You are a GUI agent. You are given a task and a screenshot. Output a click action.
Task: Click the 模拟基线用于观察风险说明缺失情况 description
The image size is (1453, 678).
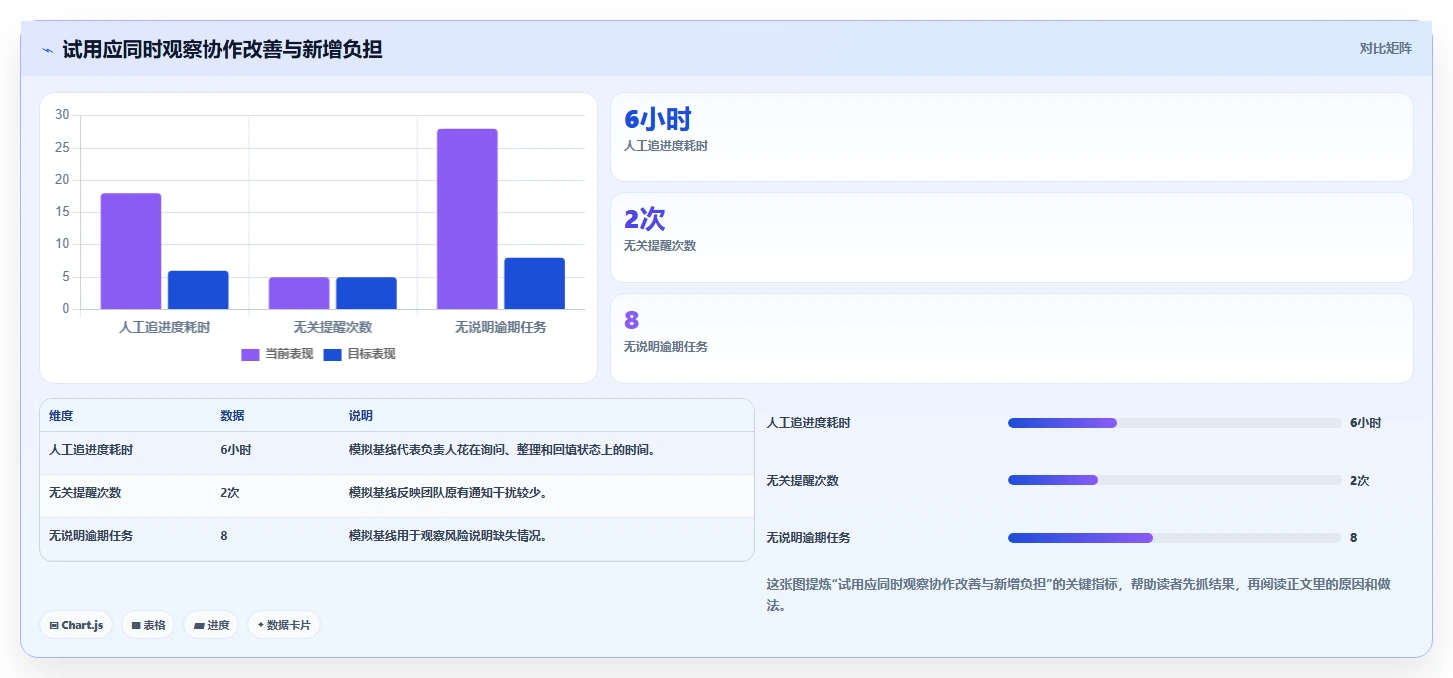447,536
